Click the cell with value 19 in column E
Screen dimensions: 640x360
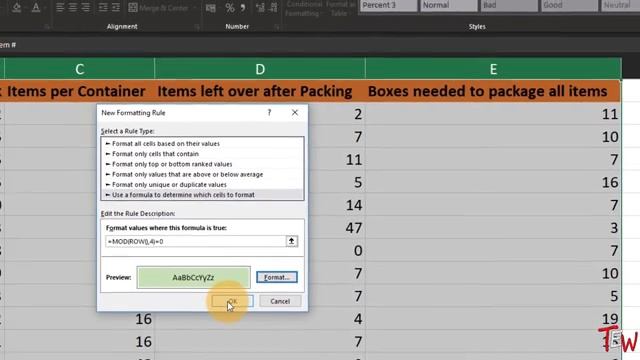tap(493, 318)
